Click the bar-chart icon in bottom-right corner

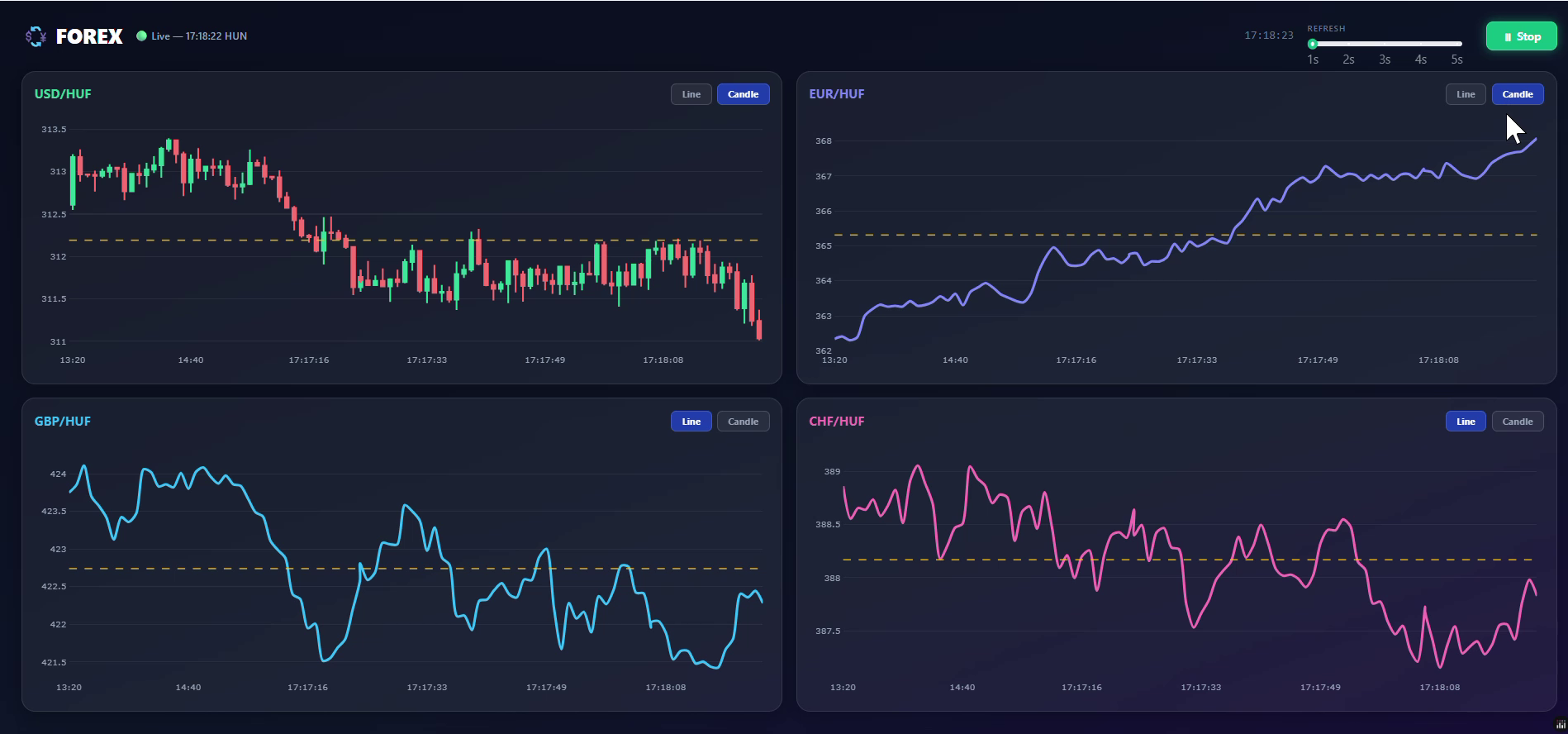point(1561,725)
